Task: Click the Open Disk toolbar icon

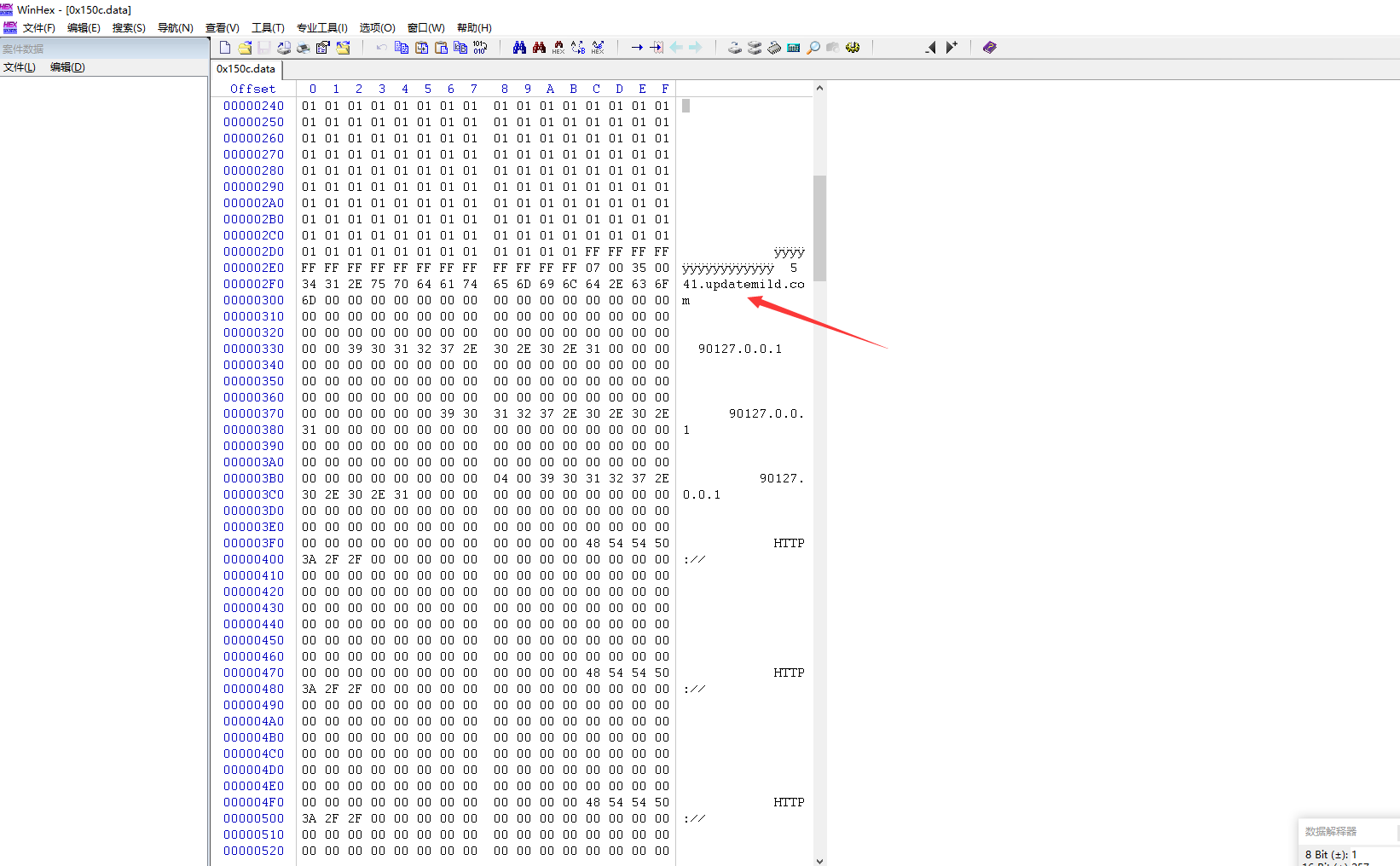Action: [x=734, y=48]
